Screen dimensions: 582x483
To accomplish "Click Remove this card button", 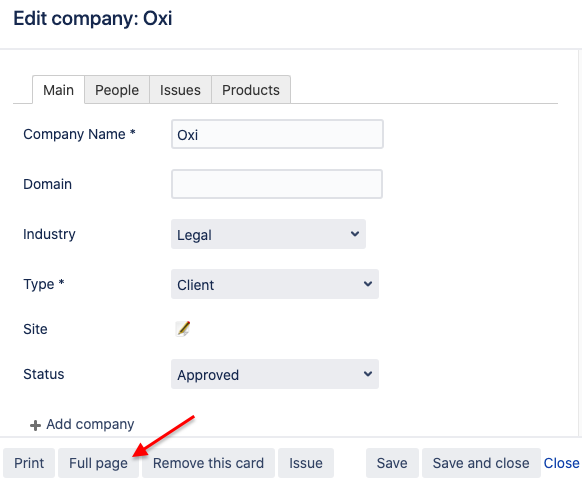I will pos(208,463).
